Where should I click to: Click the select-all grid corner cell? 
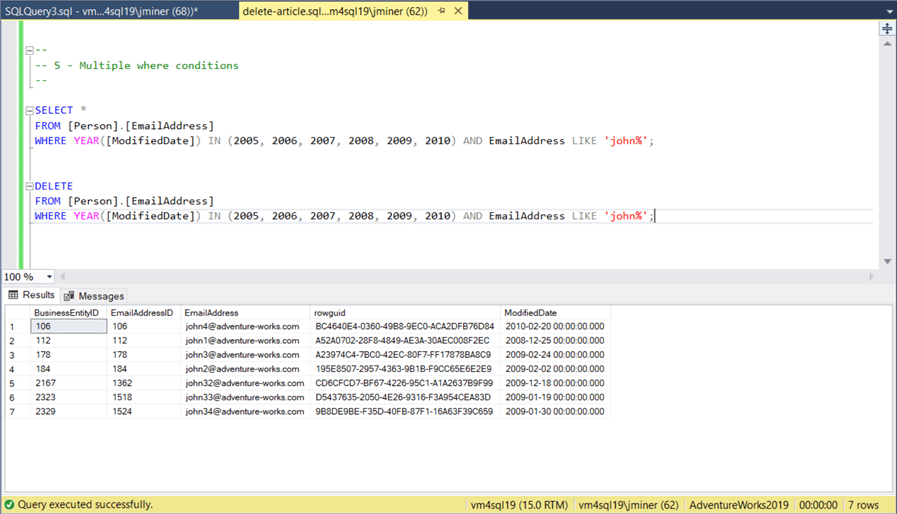coord(17,313)
